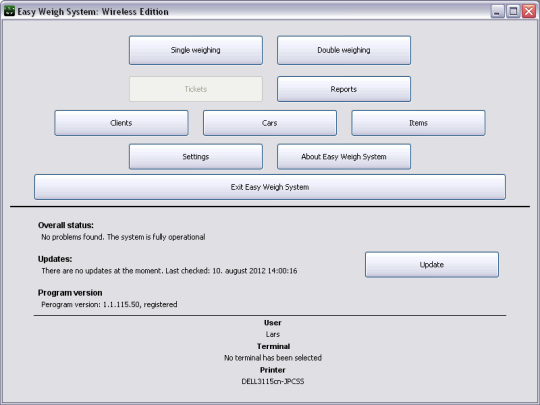
Task: Click the 'Program version' heading
Action: 70,293
